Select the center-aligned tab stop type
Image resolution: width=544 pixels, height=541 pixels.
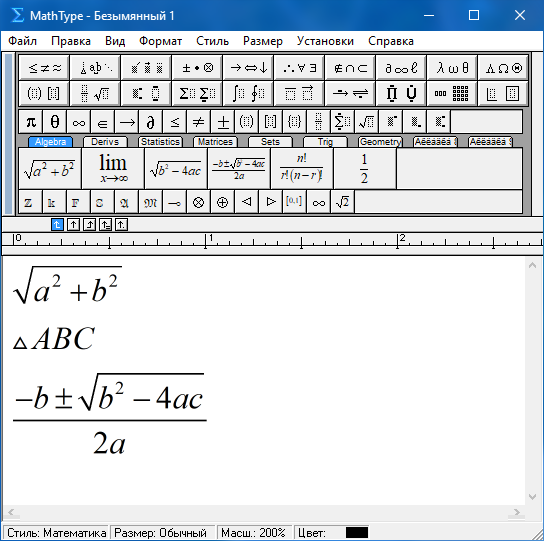click(73, 225)
